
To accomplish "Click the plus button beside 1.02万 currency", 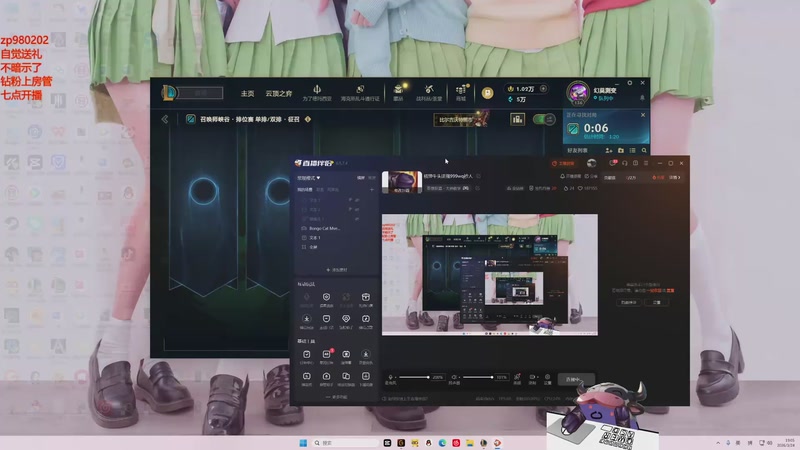I will point(543,88).
